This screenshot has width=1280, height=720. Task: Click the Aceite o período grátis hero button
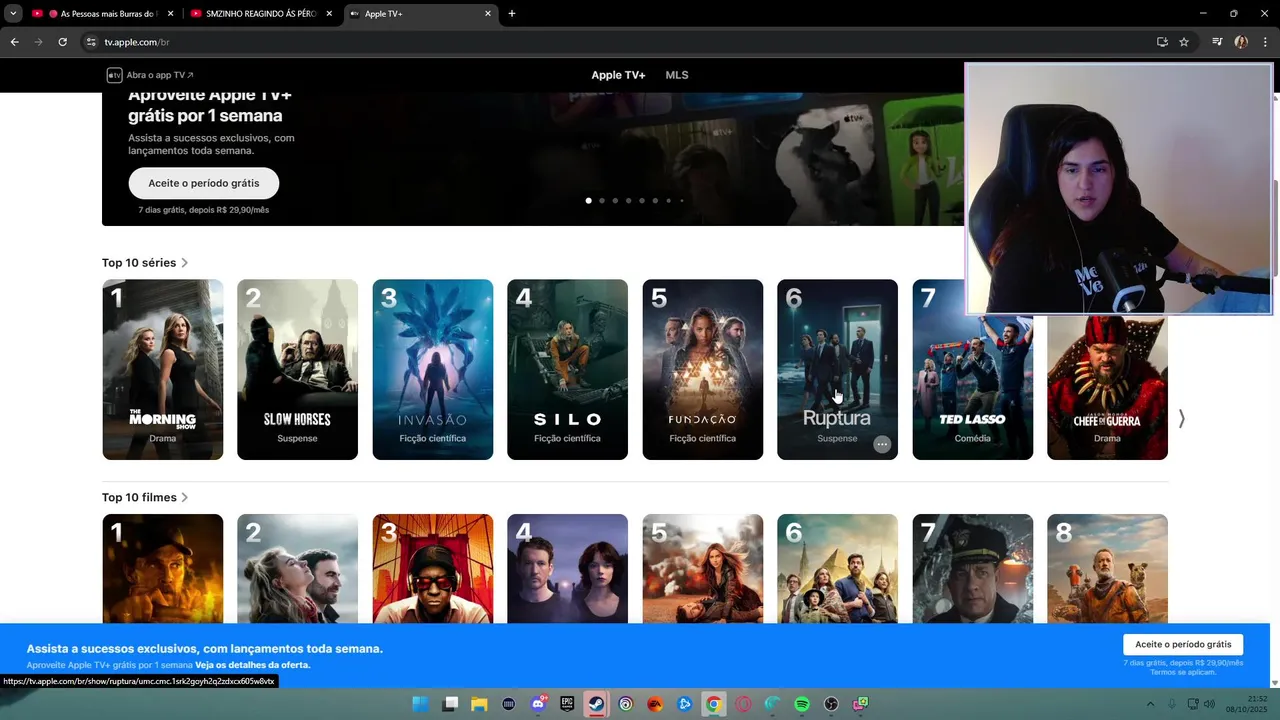(204, 183)
